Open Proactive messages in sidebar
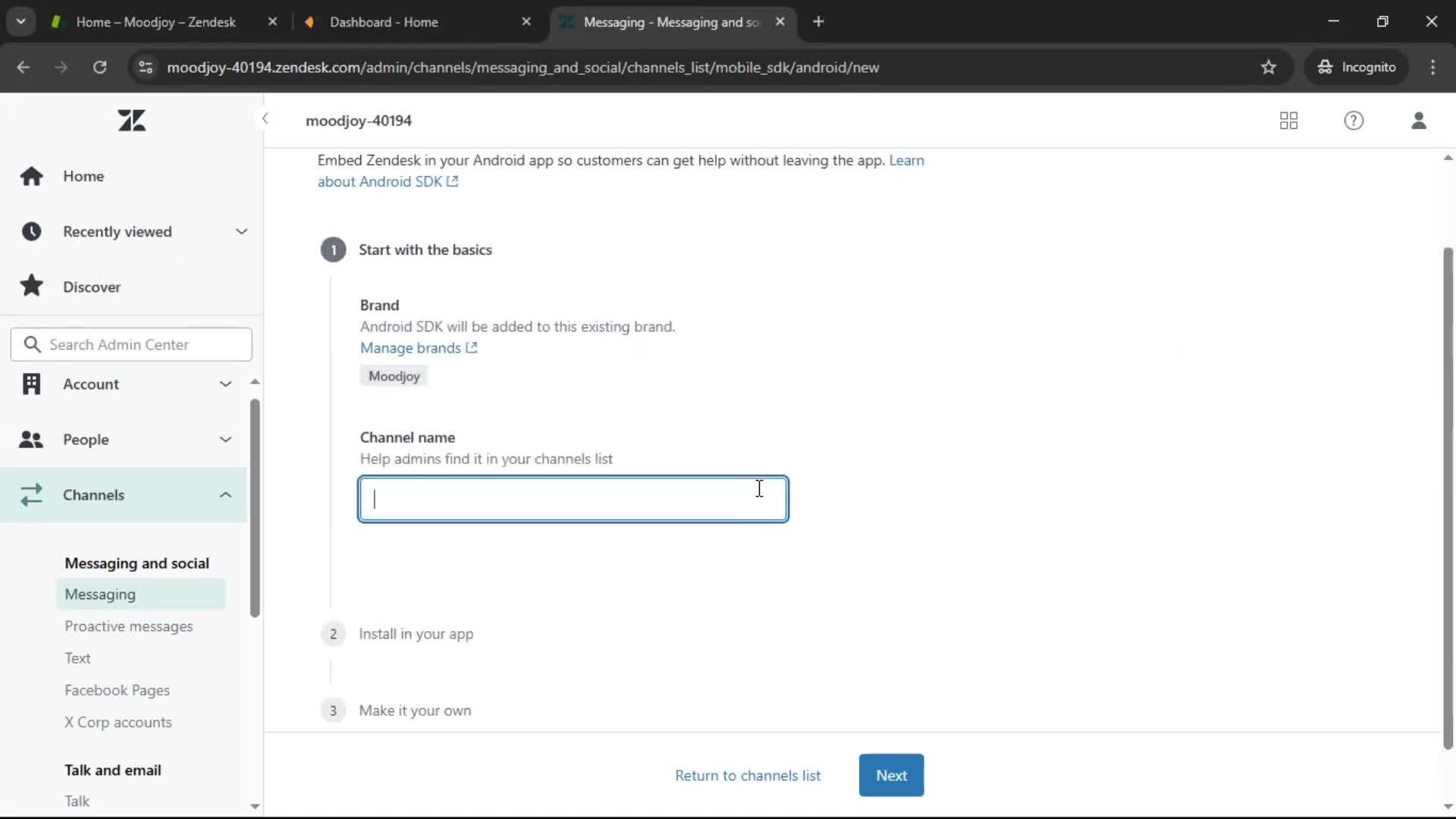This screenshot has height=819, width=1456. 129,626
